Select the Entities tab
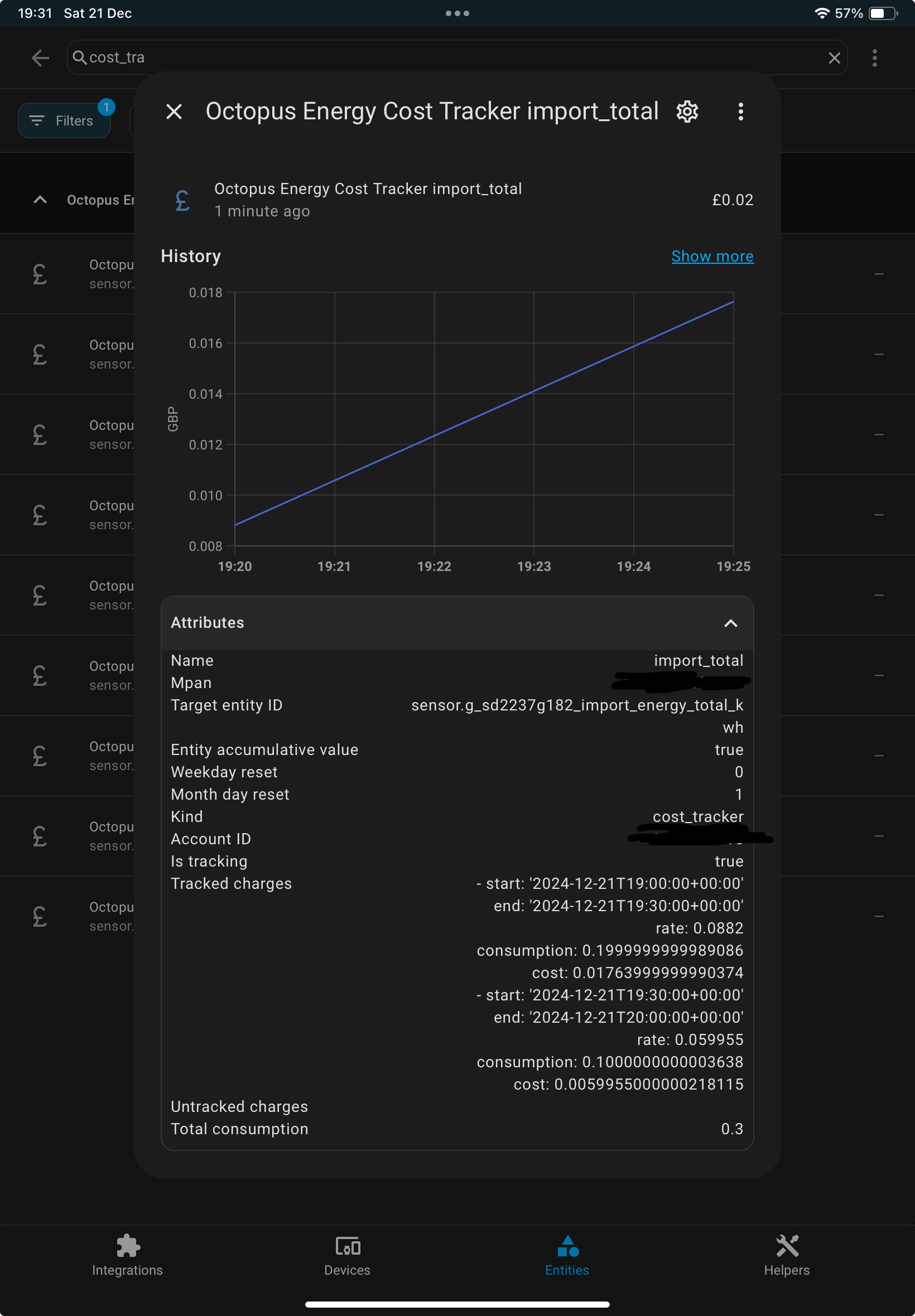Image resolution: width=915 pixels, height=1316 pixels. tap(566, 1255)
